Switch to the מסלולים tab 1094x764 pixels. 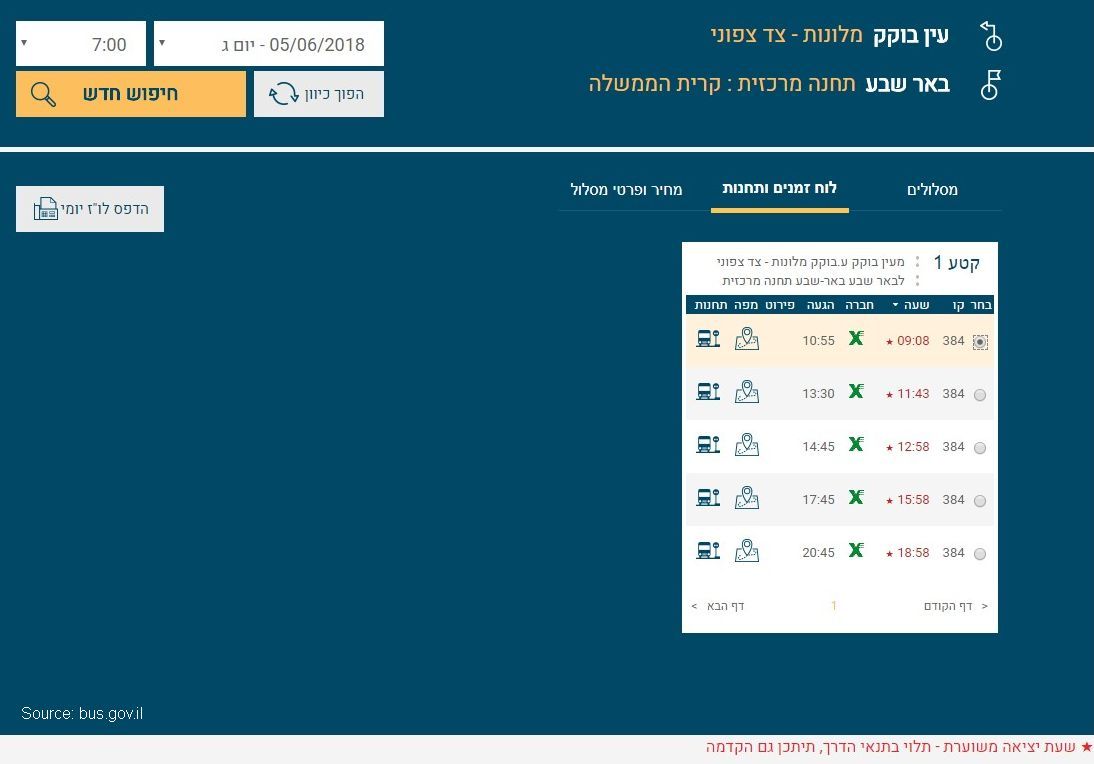coord(932,189)
